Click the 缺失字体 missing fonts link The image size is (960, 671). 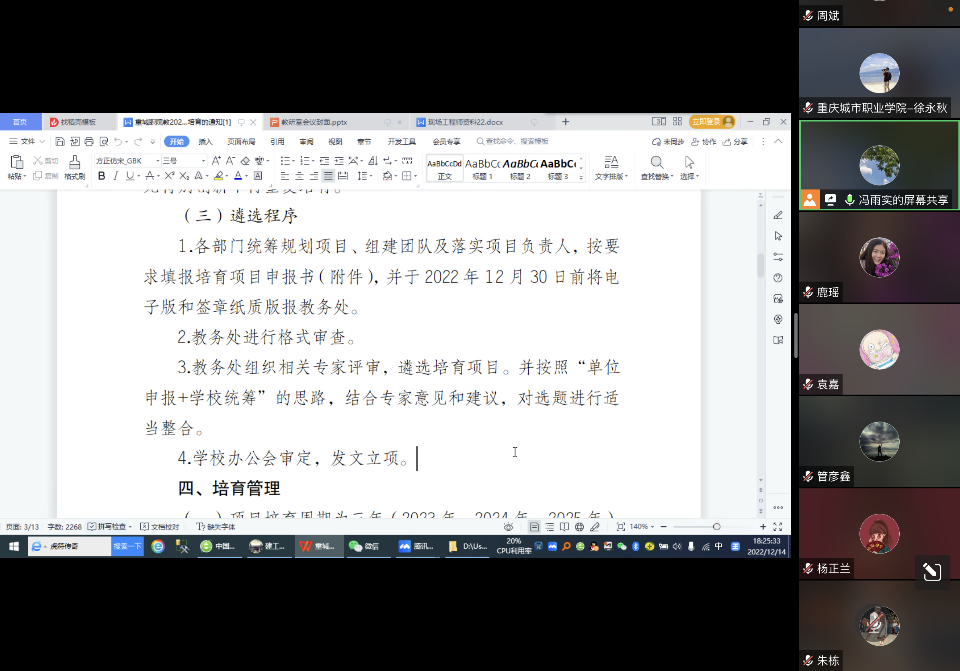[217, 527]
